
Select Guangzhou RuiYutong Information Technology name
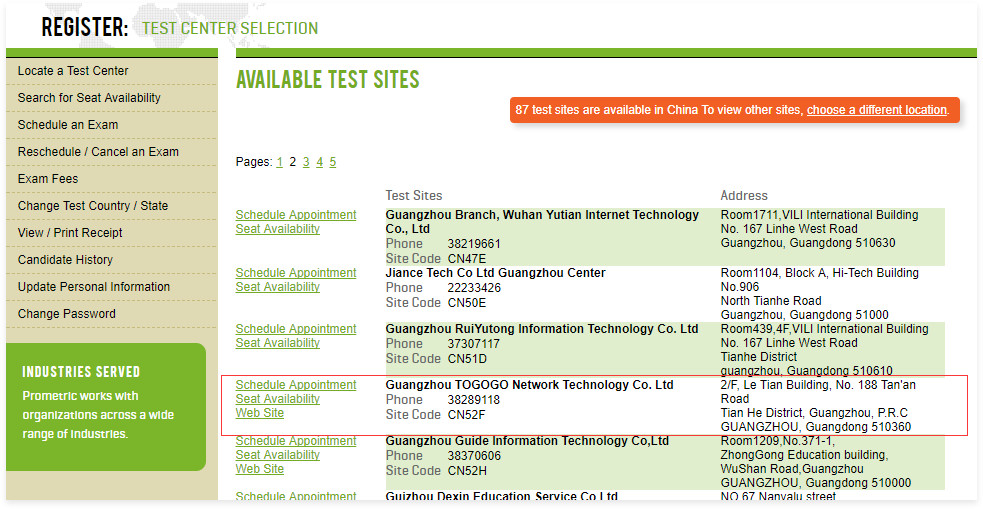[542, 328]
